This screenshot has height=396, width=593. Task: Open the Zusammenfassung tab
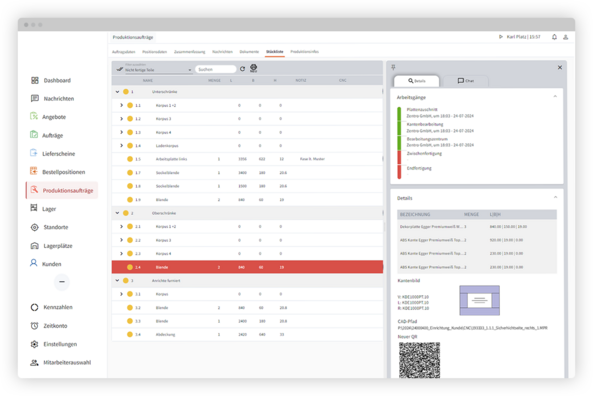coord(189,52)
